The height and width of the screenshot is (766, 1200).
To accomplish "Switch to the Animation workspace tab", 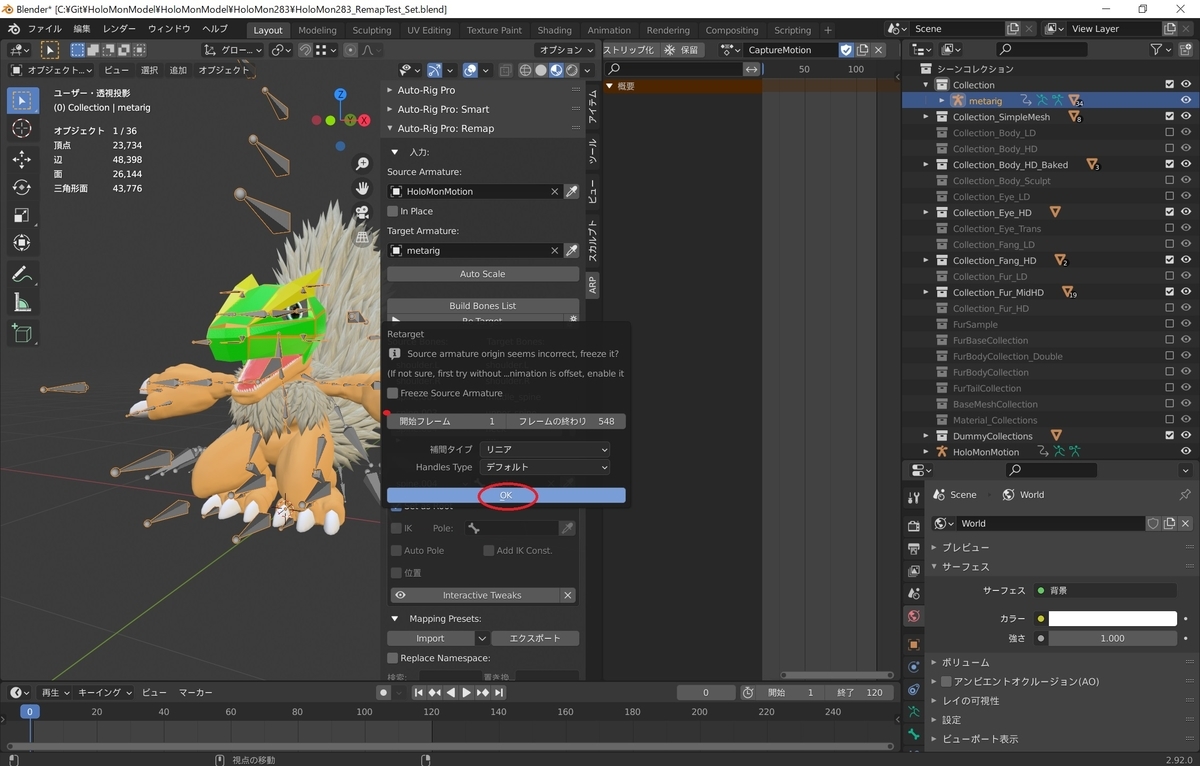I will click(x=609, y=30).
